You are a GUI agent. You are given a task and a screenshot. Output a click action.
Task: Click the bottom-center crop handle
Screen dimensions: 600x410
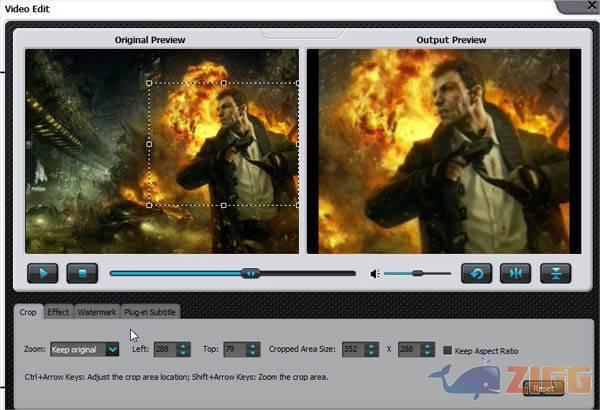pos(223,205)
